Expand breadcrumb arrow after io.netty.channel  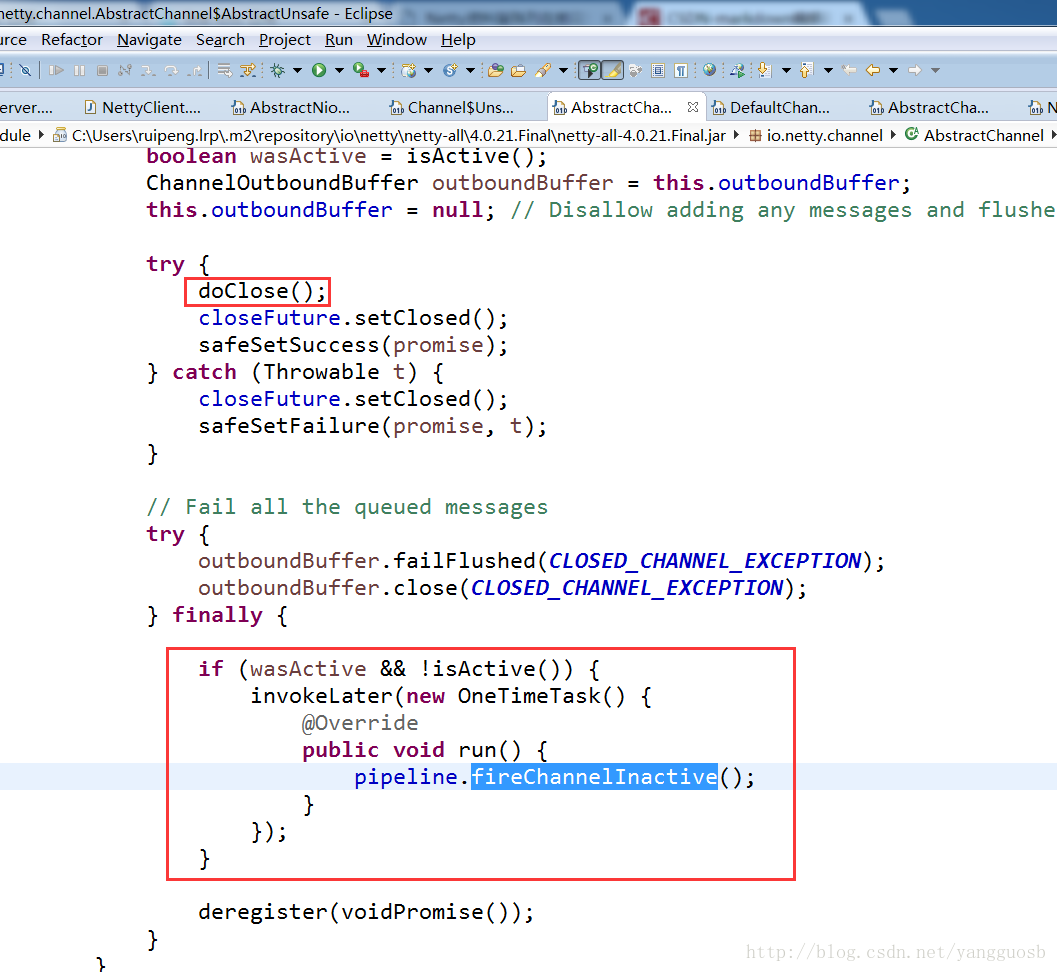click(893, 135)
